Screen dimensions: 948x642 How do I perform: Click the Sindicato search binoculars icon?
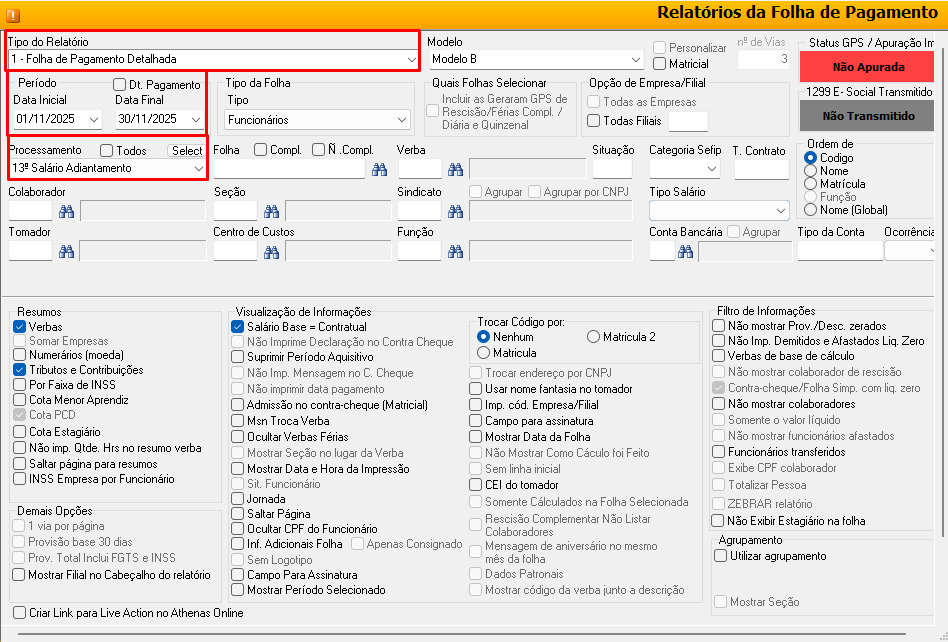tap(455, 211)
